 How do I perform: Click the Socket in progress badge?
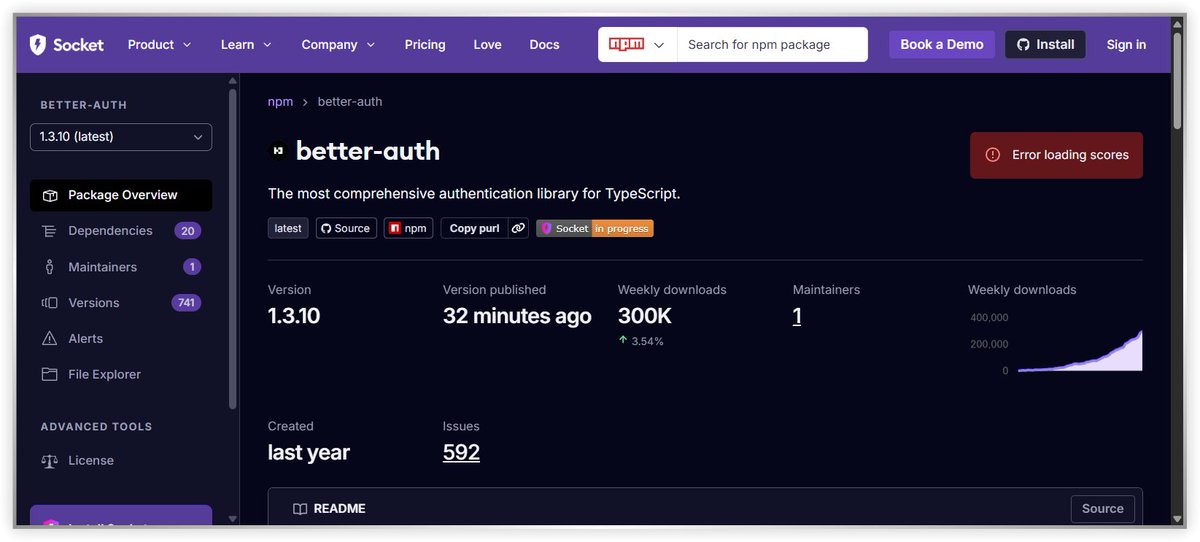[x=595, y=228]
